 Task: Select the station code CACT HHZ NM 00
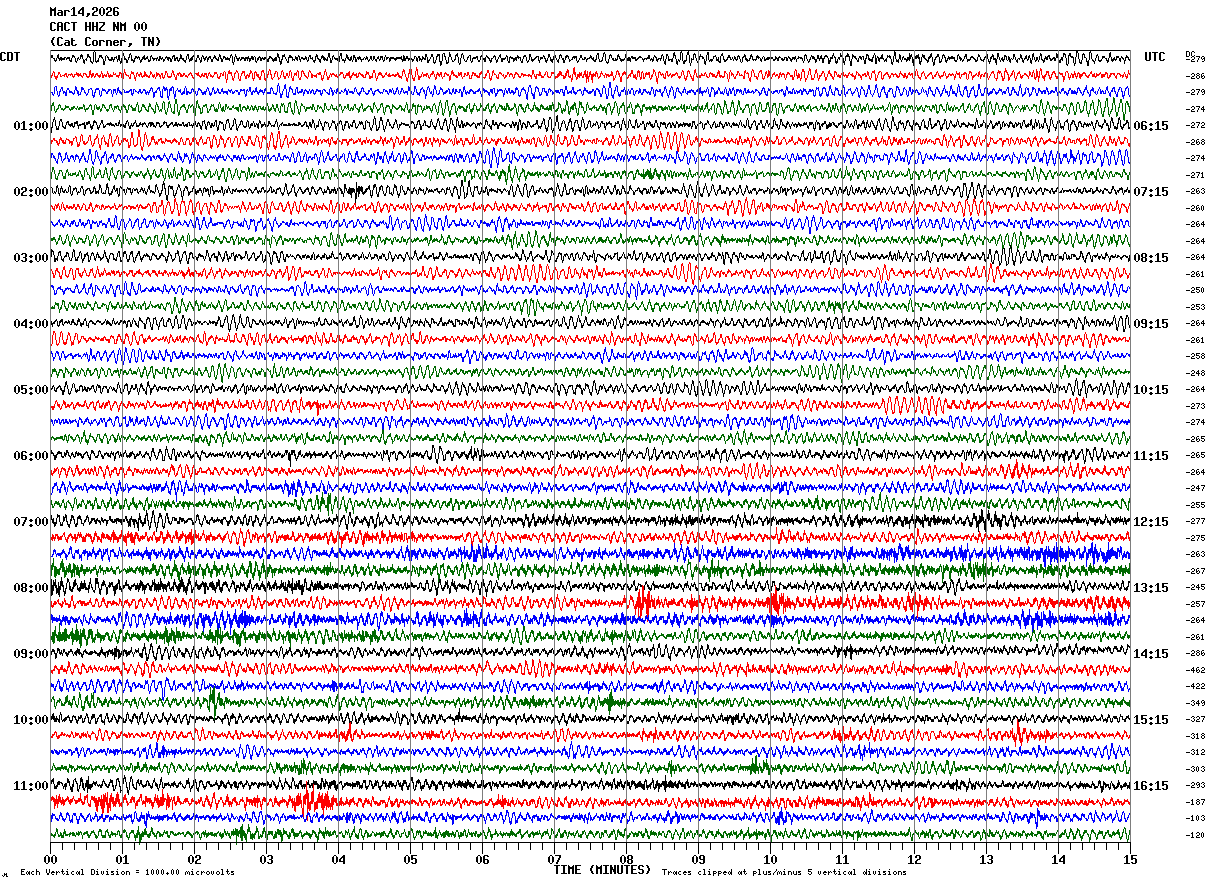click(98, 27)
